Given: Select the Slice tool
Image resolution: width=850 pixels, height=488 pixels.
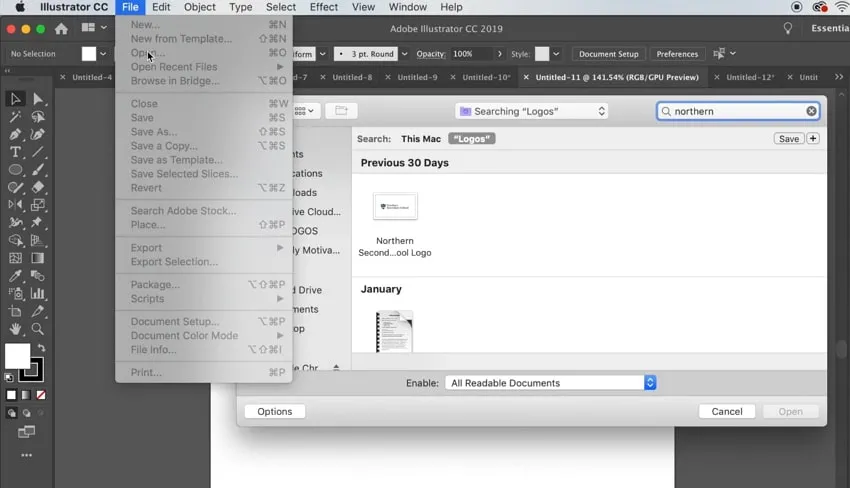Looking at the screenshot, I should tap(37, 311).
